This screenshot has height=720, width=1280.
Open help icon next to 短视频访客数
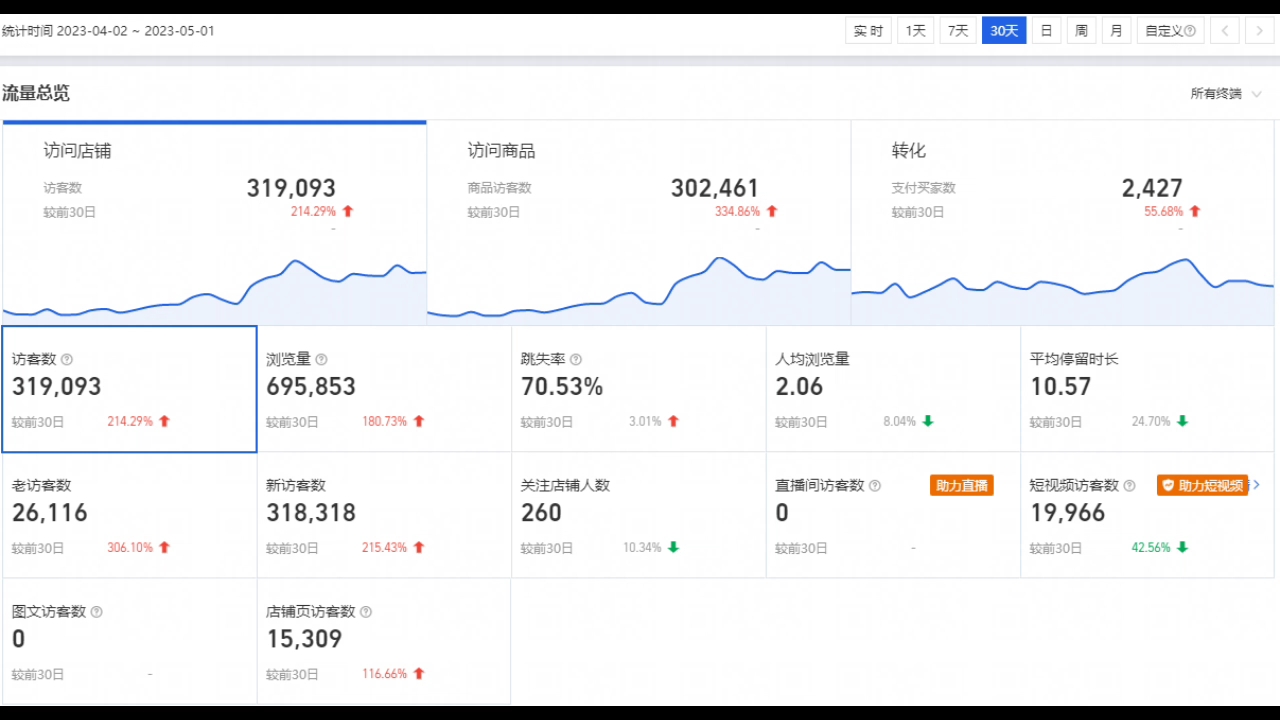[x=1129, y=485]
